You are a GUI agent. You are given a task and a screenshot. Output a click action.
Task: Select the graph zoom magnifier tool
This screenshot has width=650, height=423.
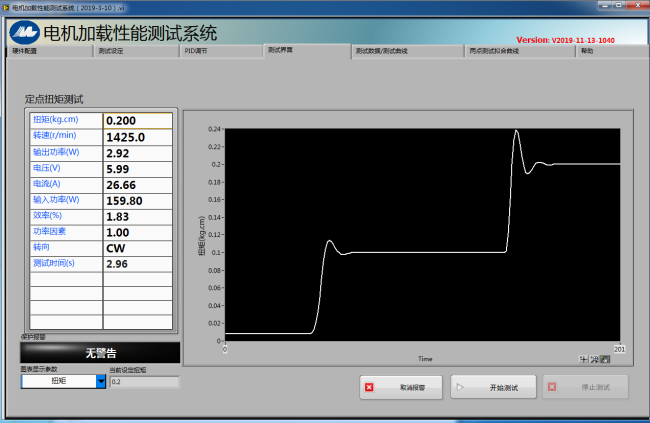coord(594,358)
